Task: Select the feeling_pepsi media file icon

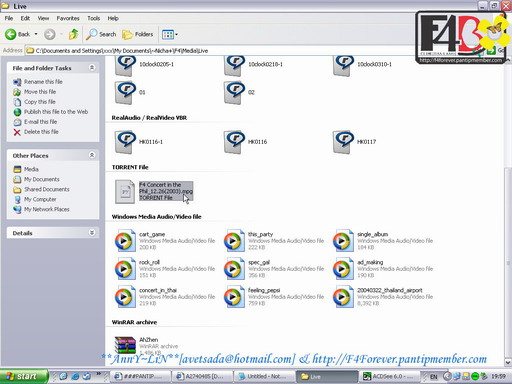Action: click(234, 297)
